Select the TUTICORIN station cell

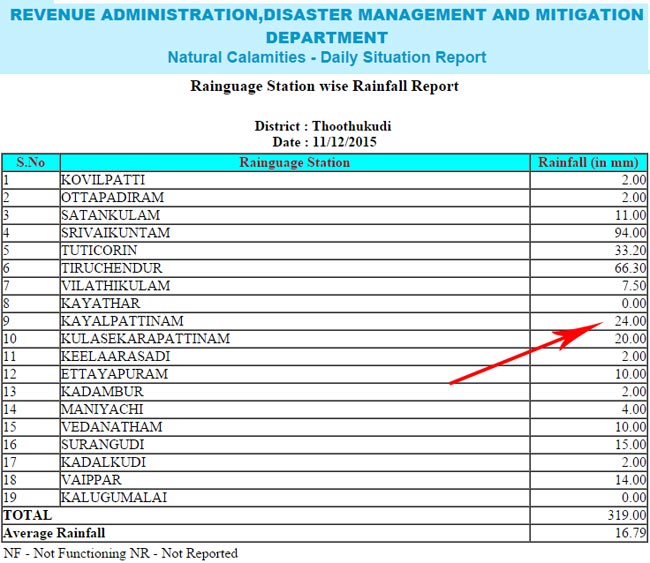(295, 250)
